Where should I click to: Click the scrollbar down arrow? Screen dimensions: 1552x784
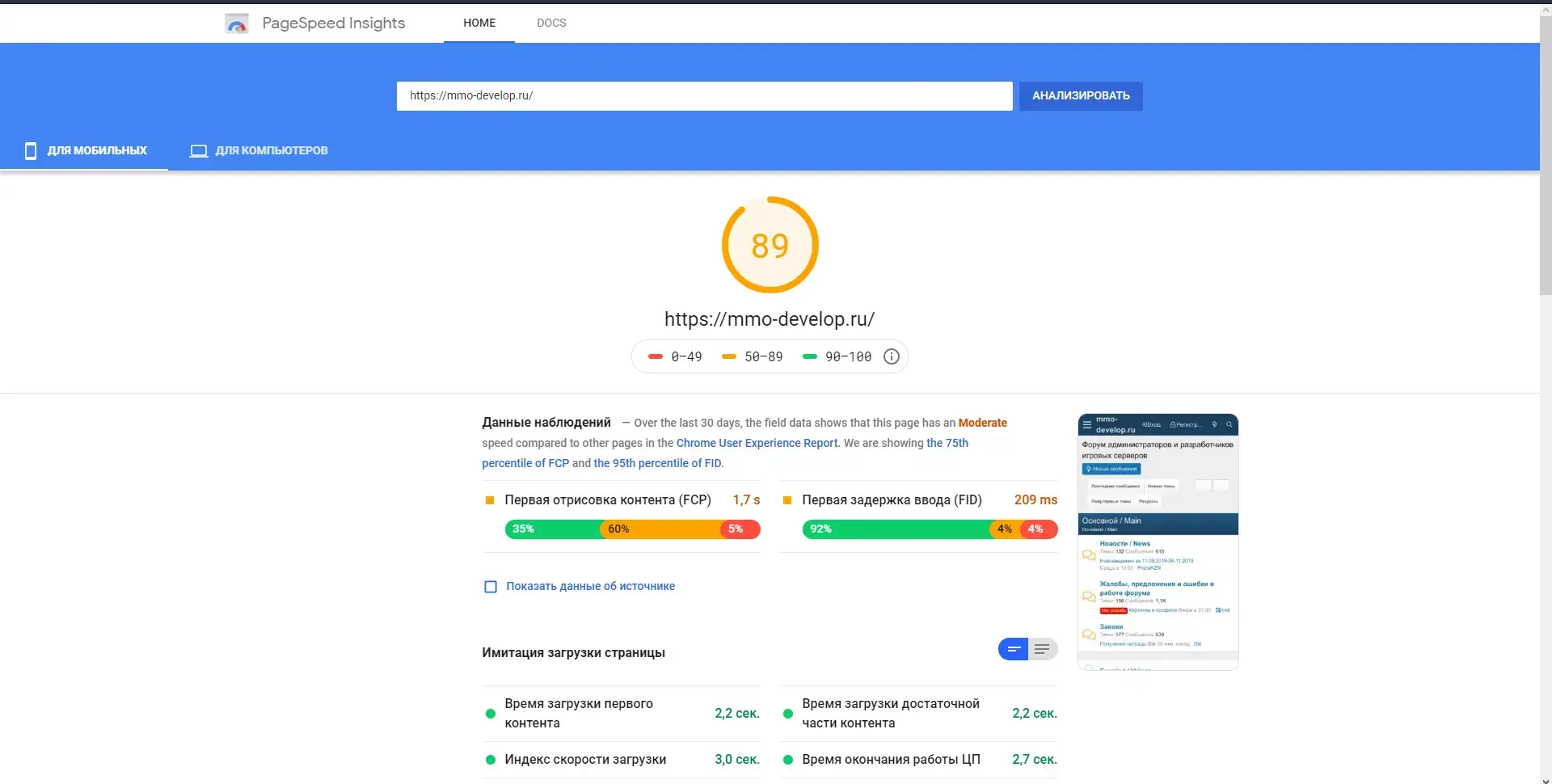[1546, 780]
